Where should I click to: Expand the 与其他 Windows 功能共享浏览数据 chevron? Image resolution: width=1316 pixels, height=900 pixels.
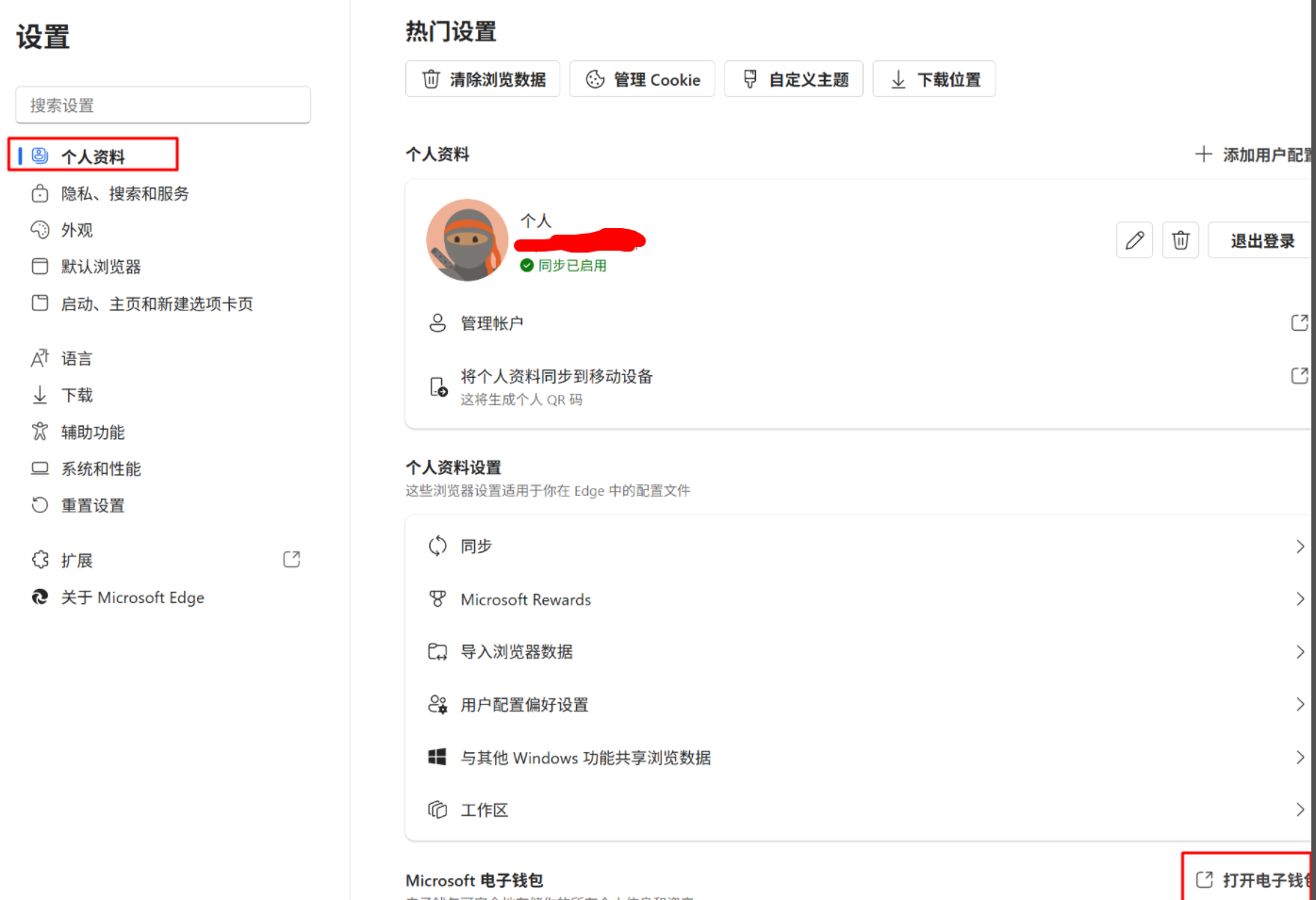click(x=1300, y=758)
